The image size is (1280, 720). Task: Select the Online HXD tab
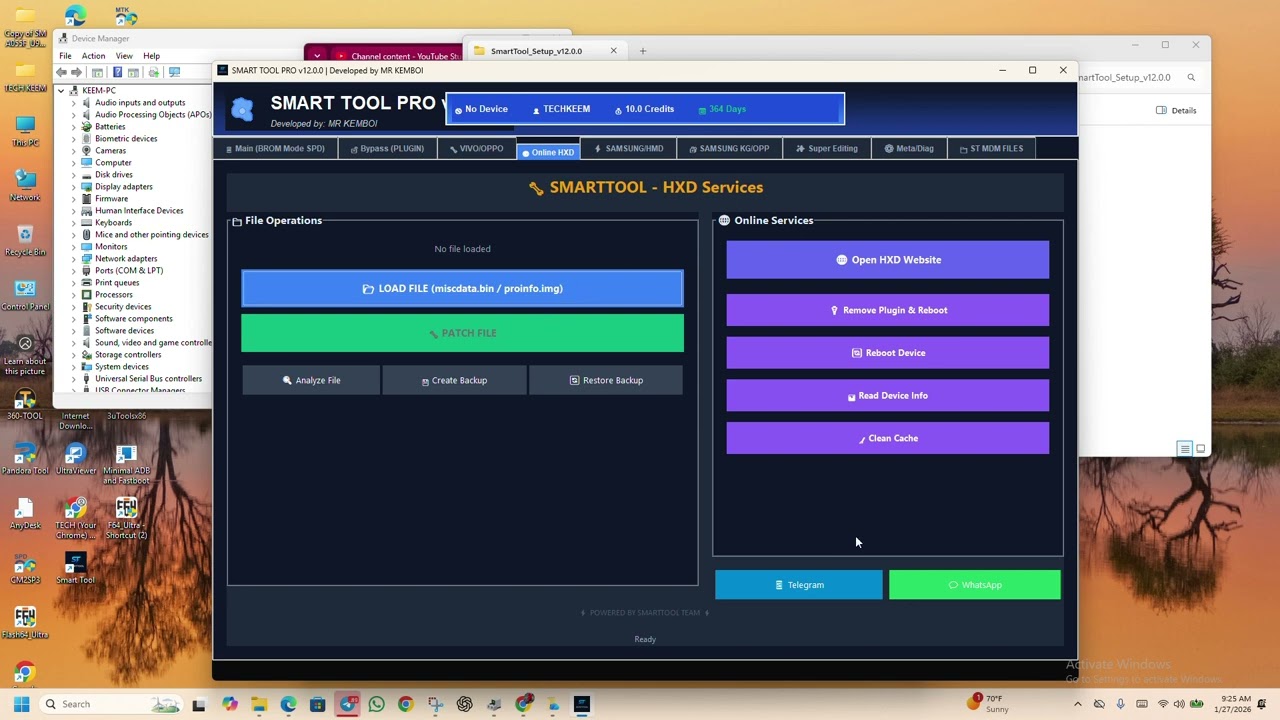click(548, 152)
